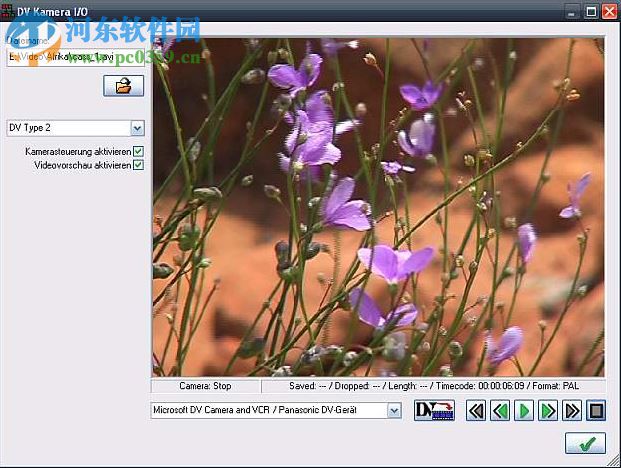Open the DV Type 2 dropdown
This screenshot has height=468, width=621.
(137, 128)
